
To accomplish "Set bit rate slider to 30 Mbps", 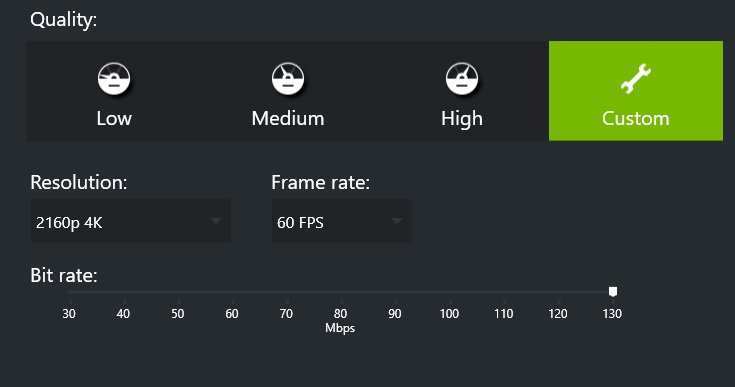I will (70, 292).
